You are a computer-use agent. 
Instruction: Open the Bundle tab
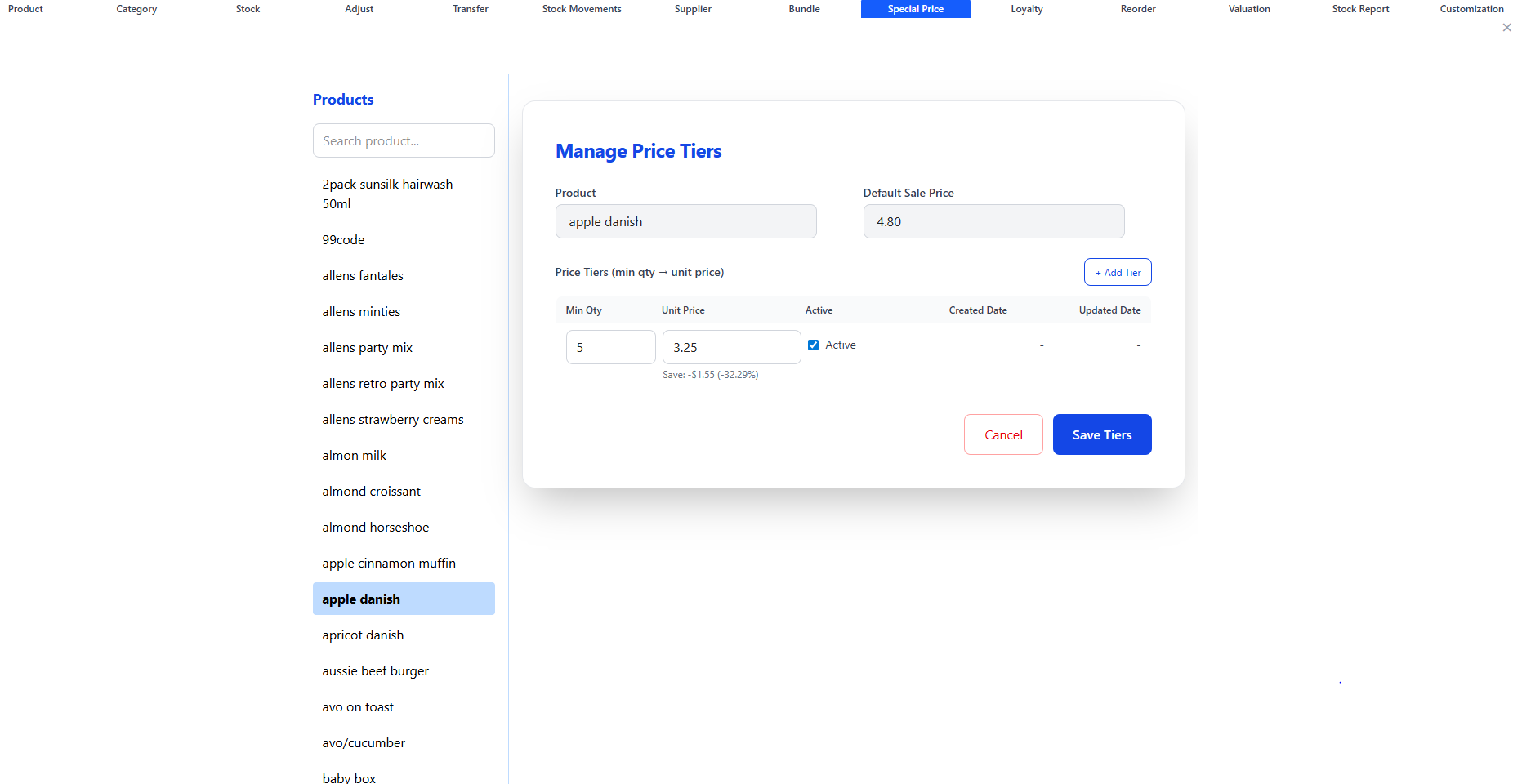pyautogui.click(x=804, y=9)
